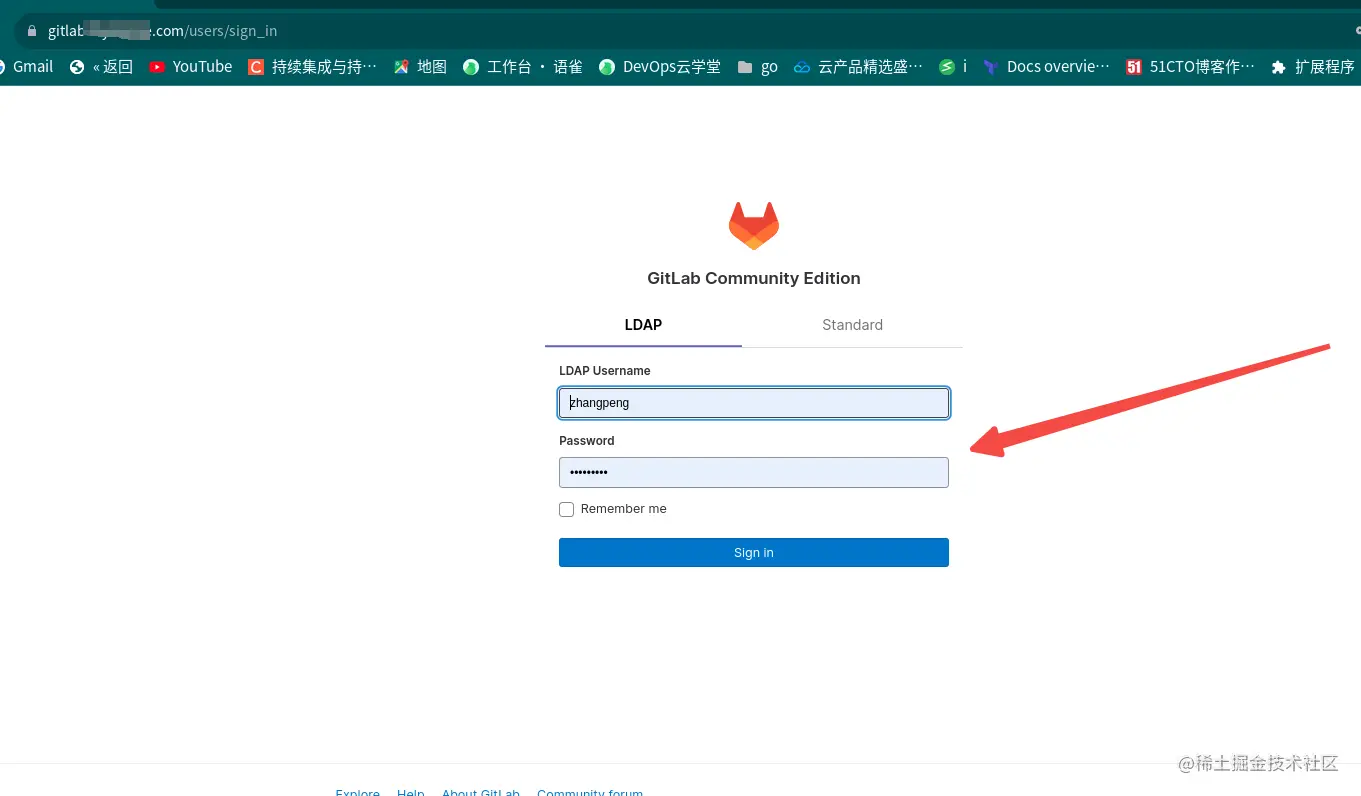Select the LDAP sign-in tab

(x=643, y=325)
